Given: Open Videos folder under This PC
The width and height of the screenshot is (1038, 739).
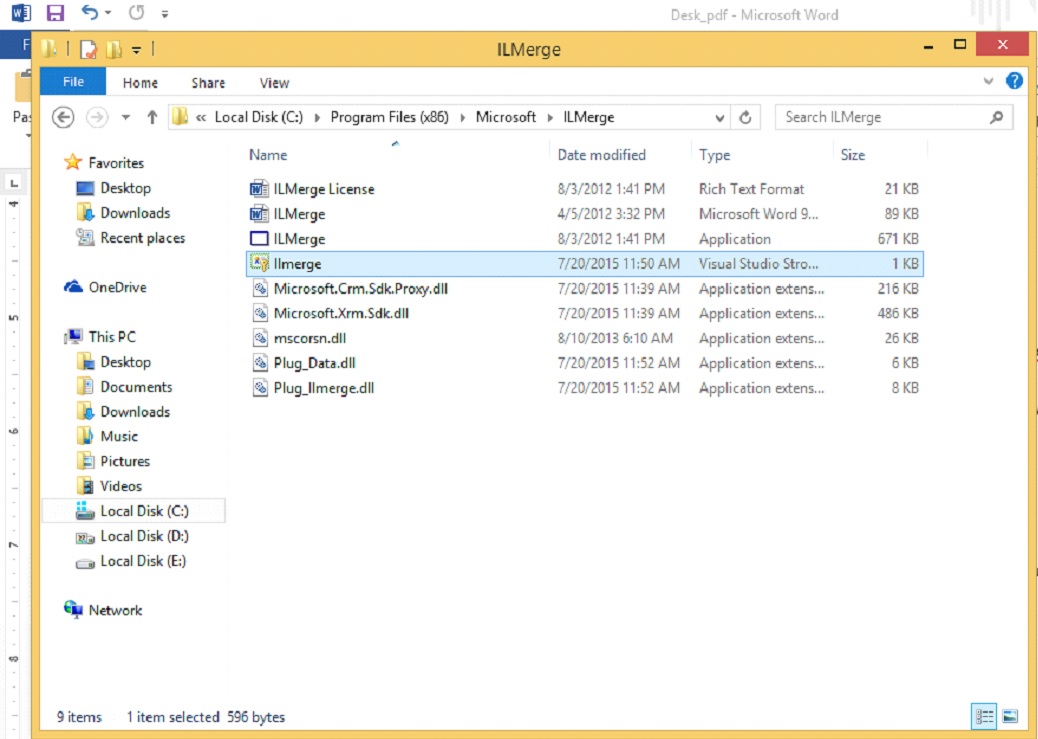Looking at the screenshot, I should click(120, 486).
